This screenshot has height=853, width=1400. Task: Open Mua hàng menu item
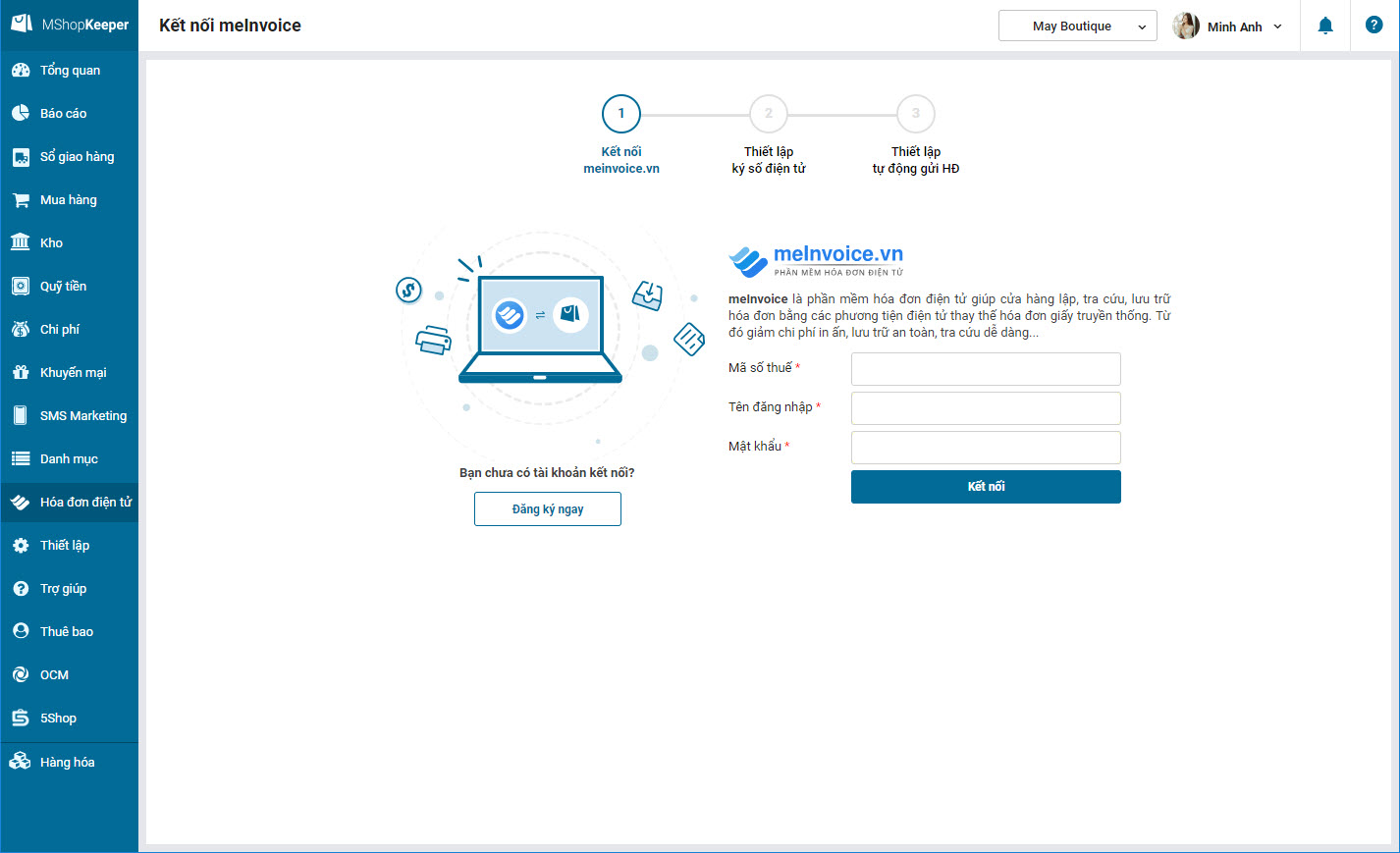point(70,200)
